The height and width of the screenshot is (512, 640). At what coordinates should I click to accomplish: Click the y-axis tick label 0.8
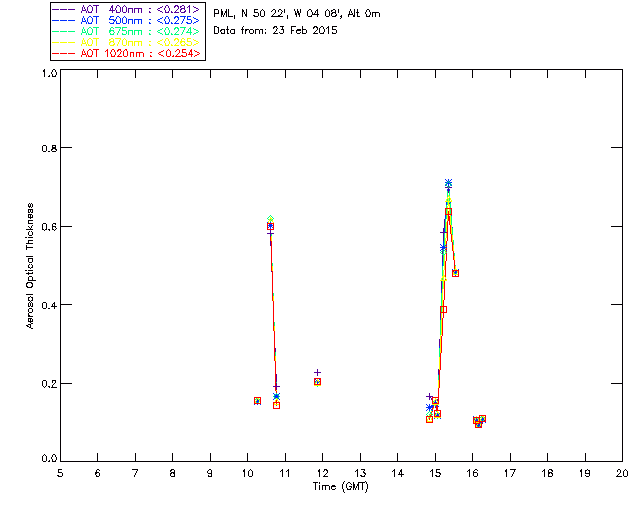pyautogui.click(x=49, y=148)
